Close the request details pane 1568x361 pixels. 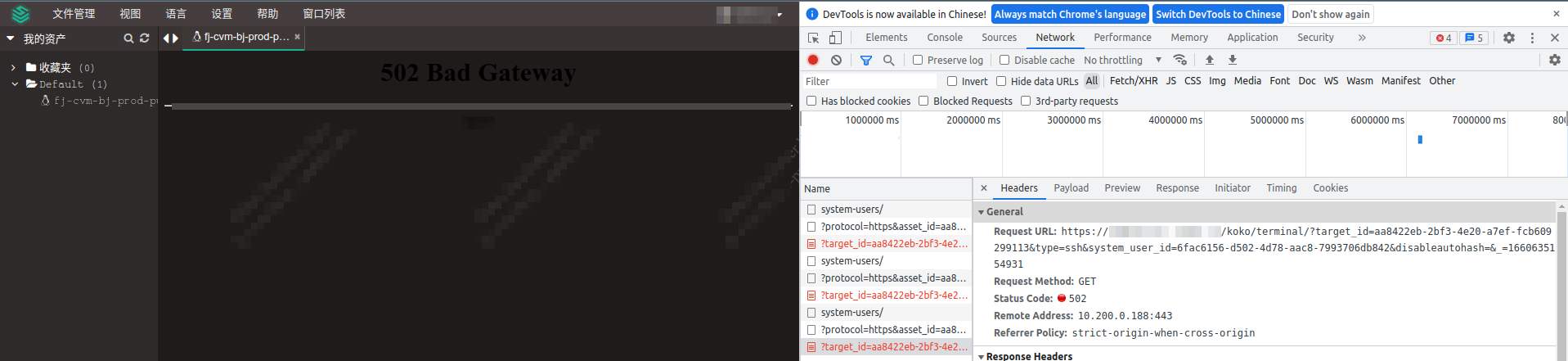coord(984,188)
